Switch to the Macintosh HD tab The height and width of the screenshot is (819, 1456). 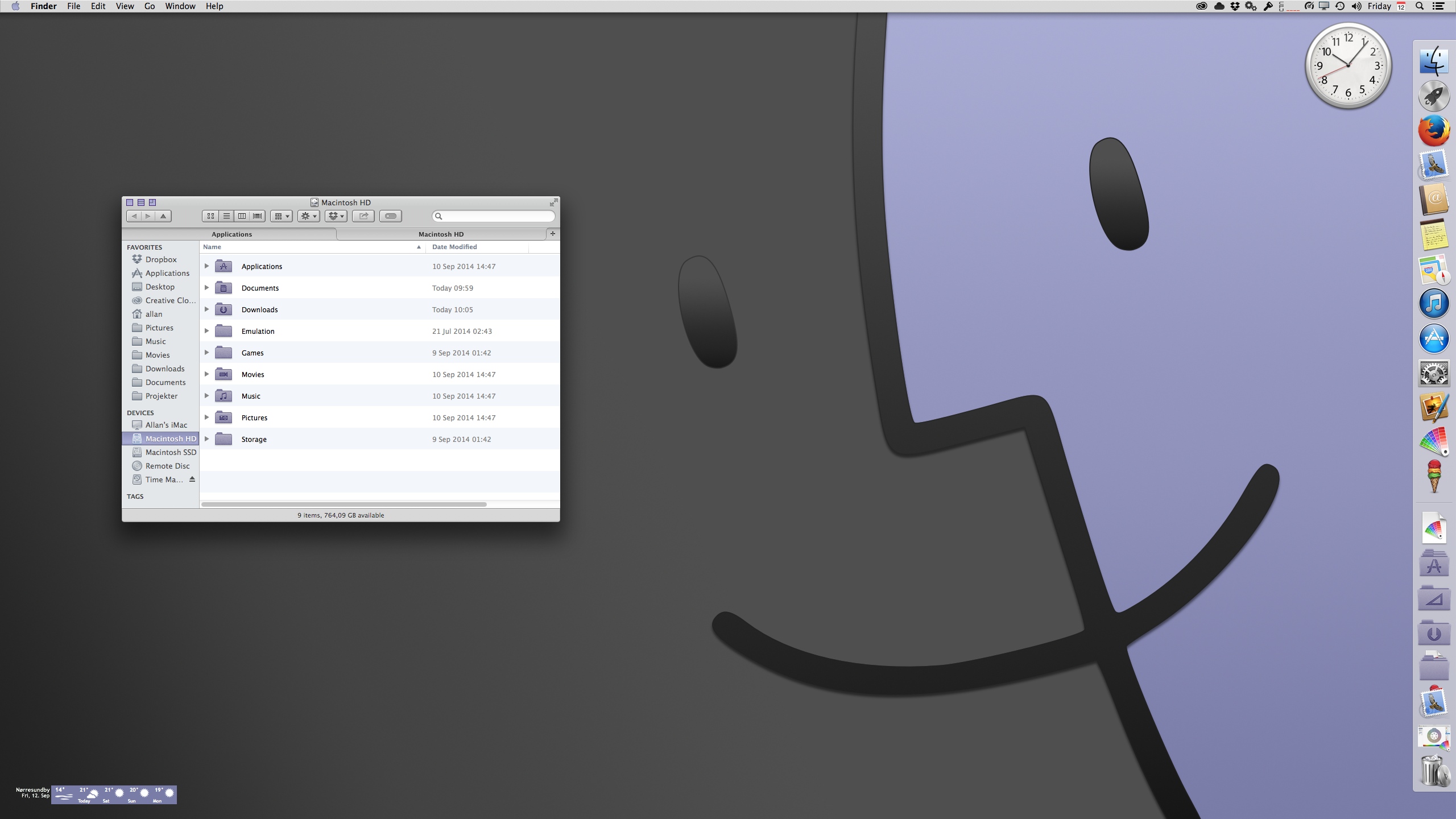point(441,234)
